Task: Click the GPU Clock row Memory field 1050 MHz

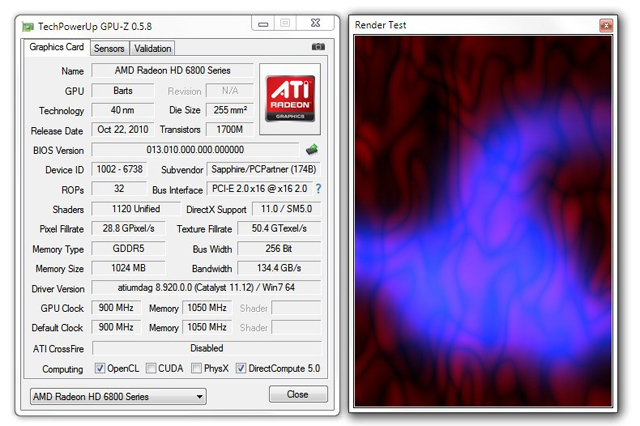Action: click(207, 308)
